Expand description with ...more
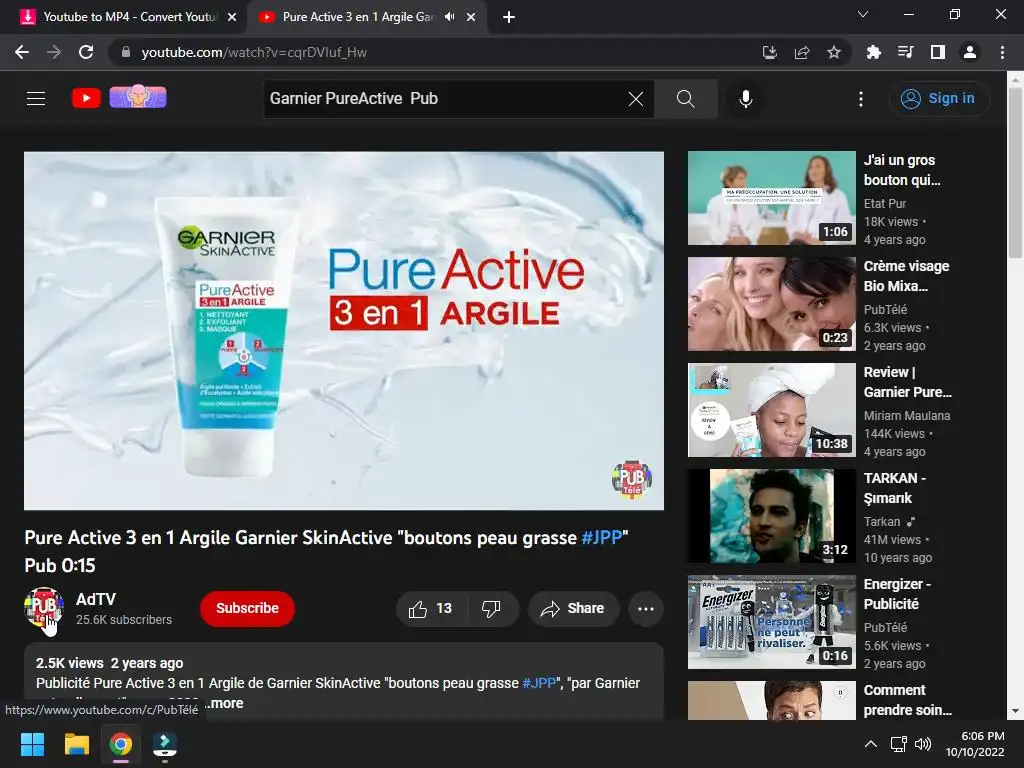 pos(225,703)
